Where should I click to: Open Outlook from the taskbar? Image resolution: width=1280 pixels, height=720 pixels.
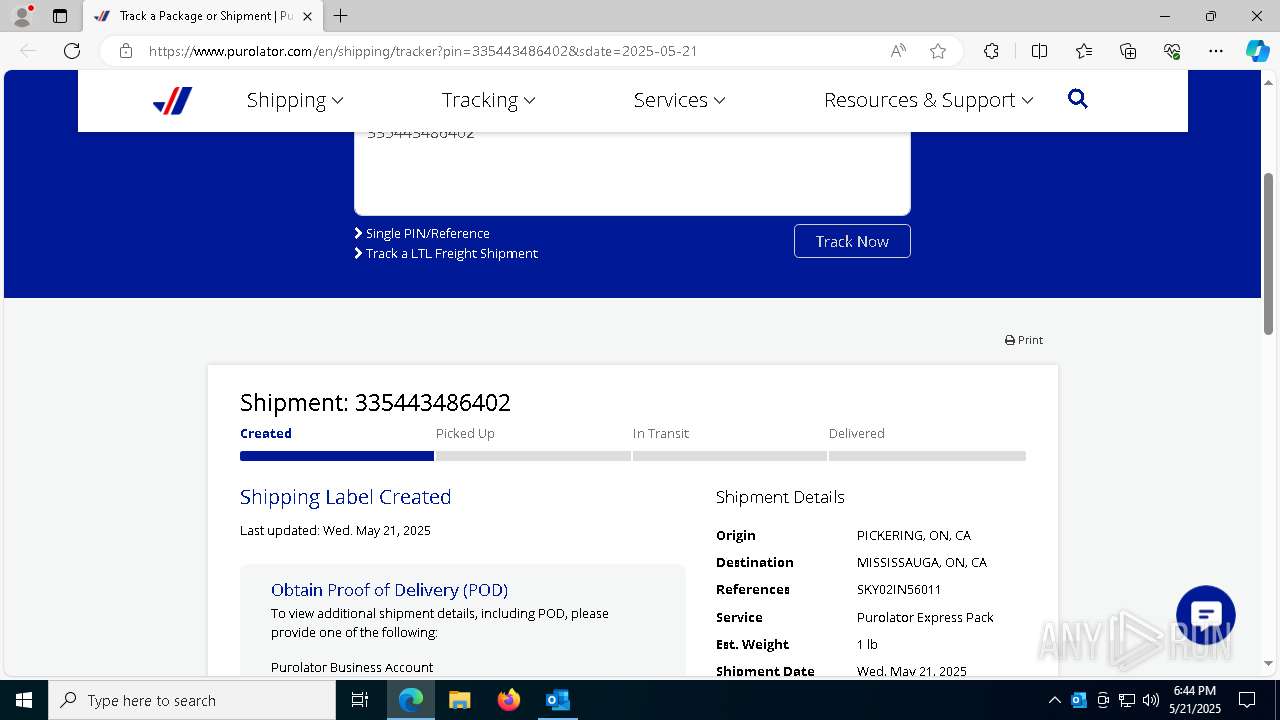(557, 700)
